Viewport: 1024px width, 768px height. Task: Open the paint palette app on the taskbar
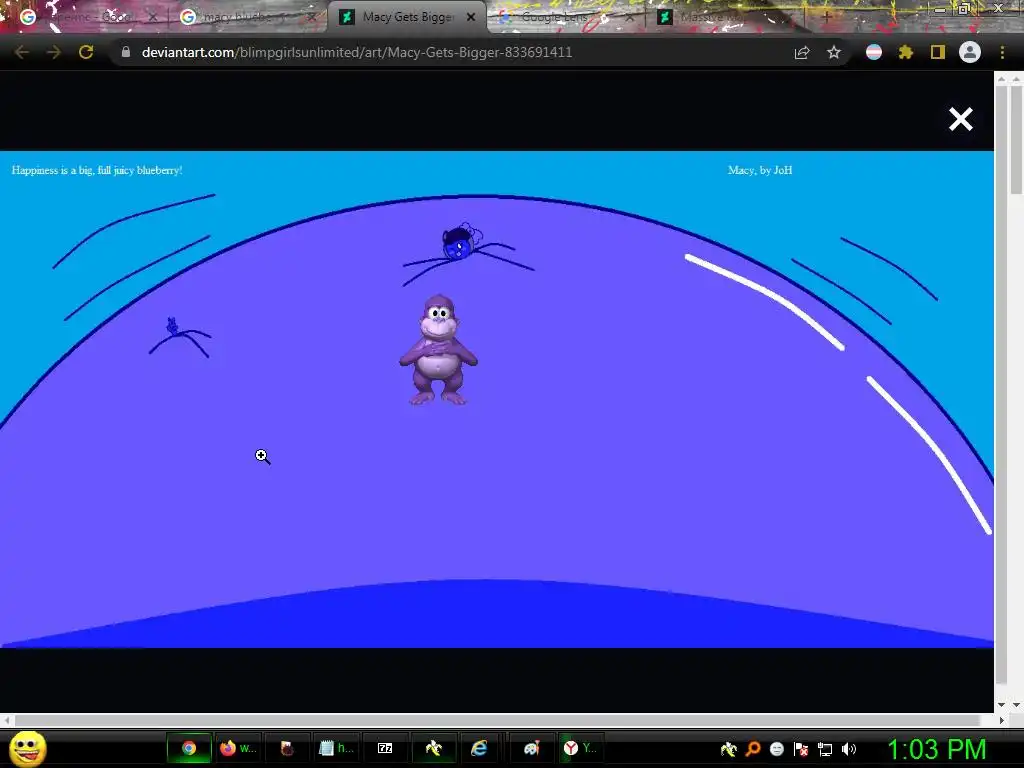(532, 748)
